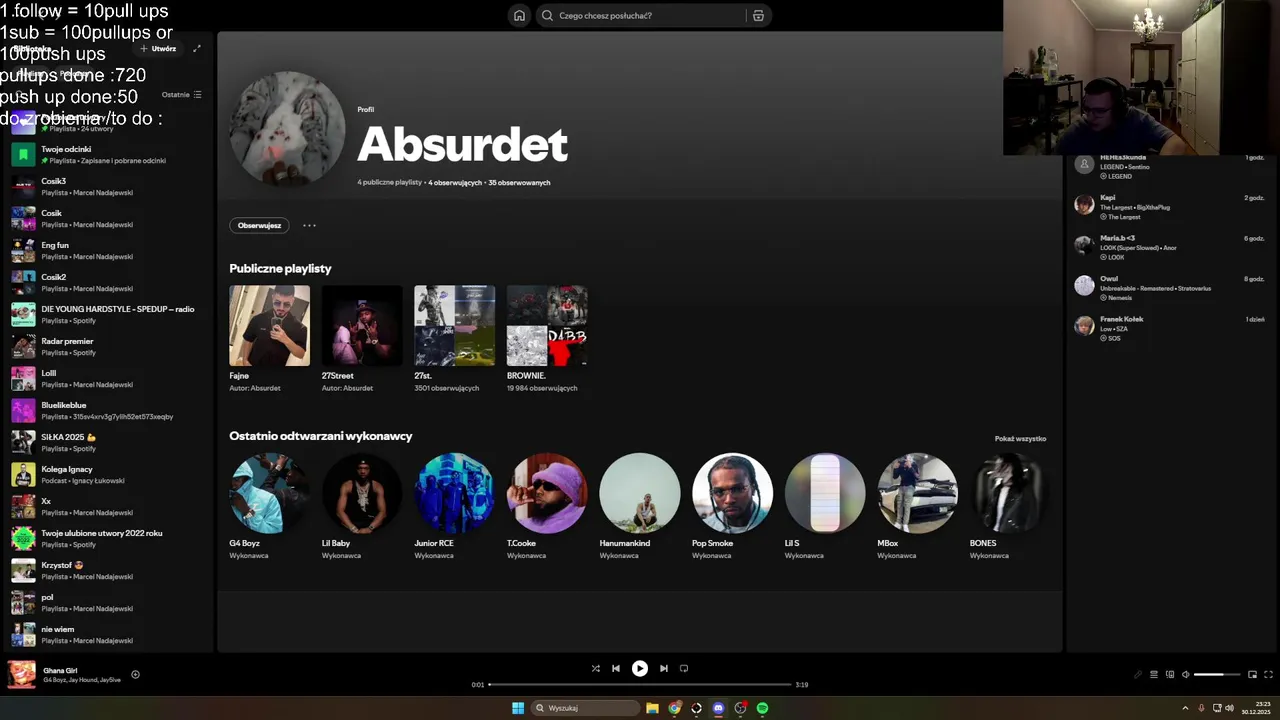Toggle the Obserwujesz follow button
This screenshot has width=1280, height=720.
pyautogui.click(x=260, y=225)
